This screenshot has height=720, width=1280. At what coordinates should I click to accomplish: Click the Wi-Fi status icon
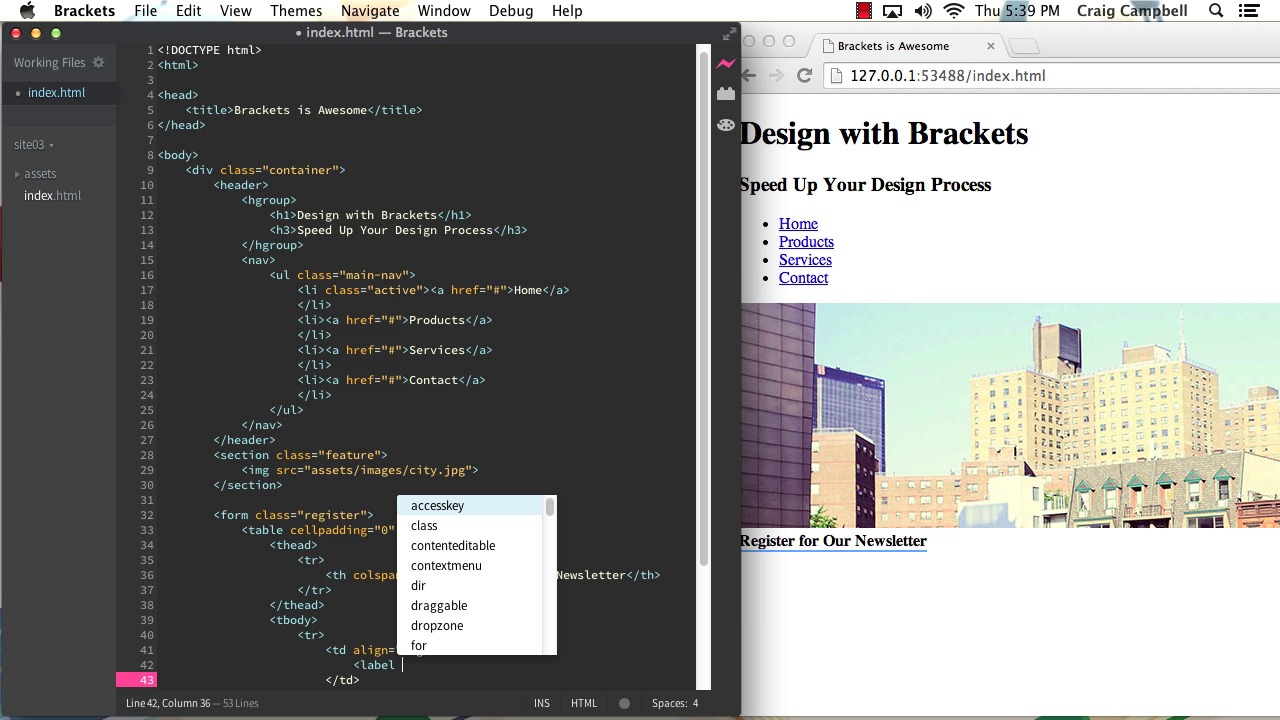954,11
